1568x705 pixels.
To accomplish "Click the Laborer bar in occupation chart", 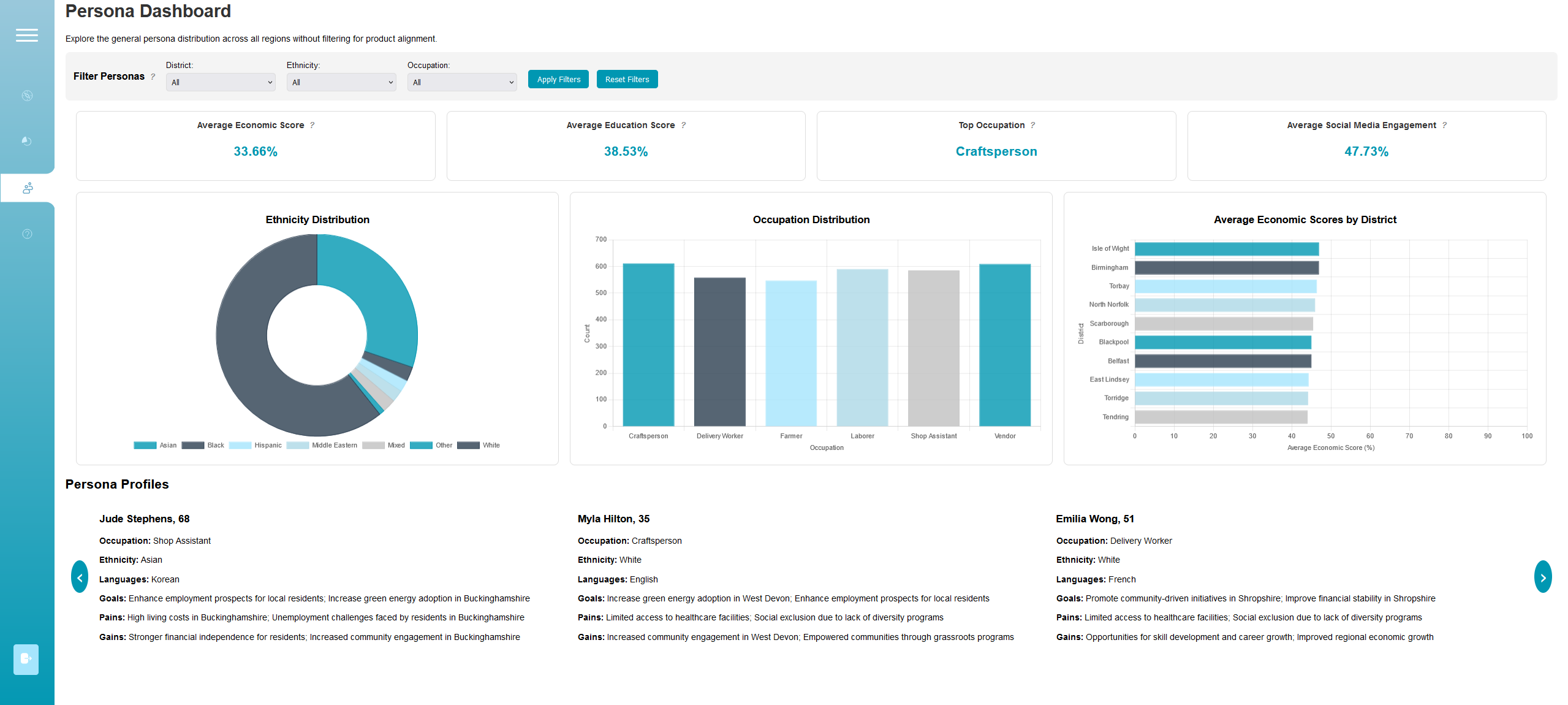I will [862, 348].
